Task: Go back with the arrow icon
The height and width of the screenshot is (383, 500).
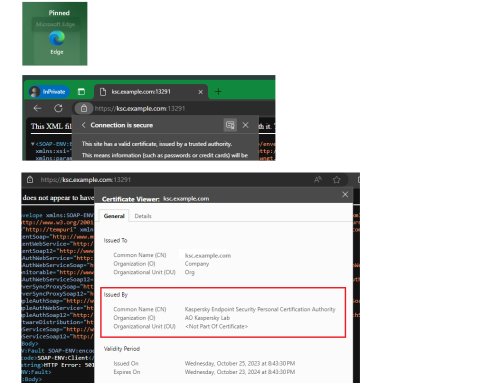Action: pos(37,108)
